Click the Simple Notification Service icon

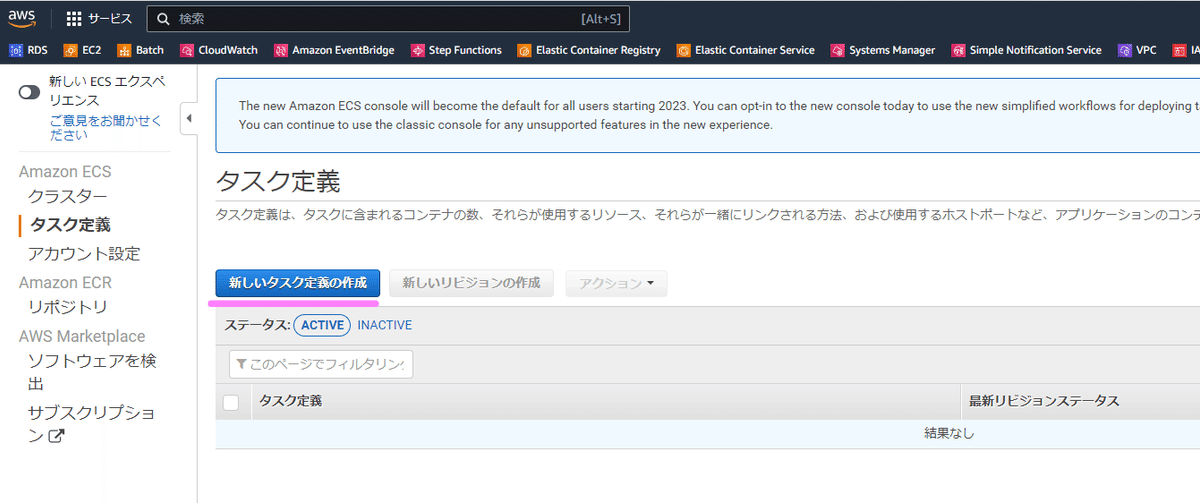click(x=958, y=50)
